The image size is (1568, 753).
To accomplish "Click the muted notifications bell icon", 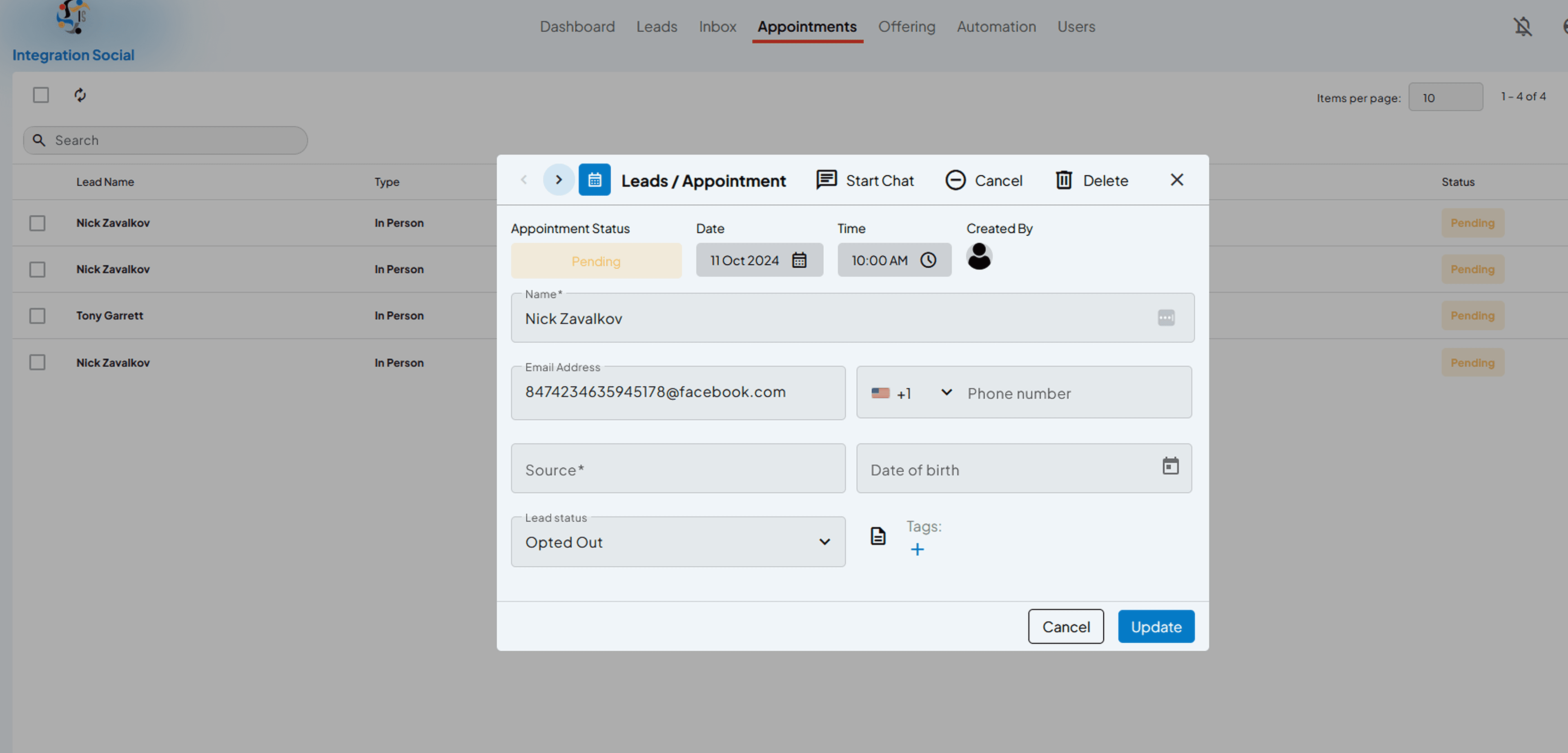I will (1522, 26).
